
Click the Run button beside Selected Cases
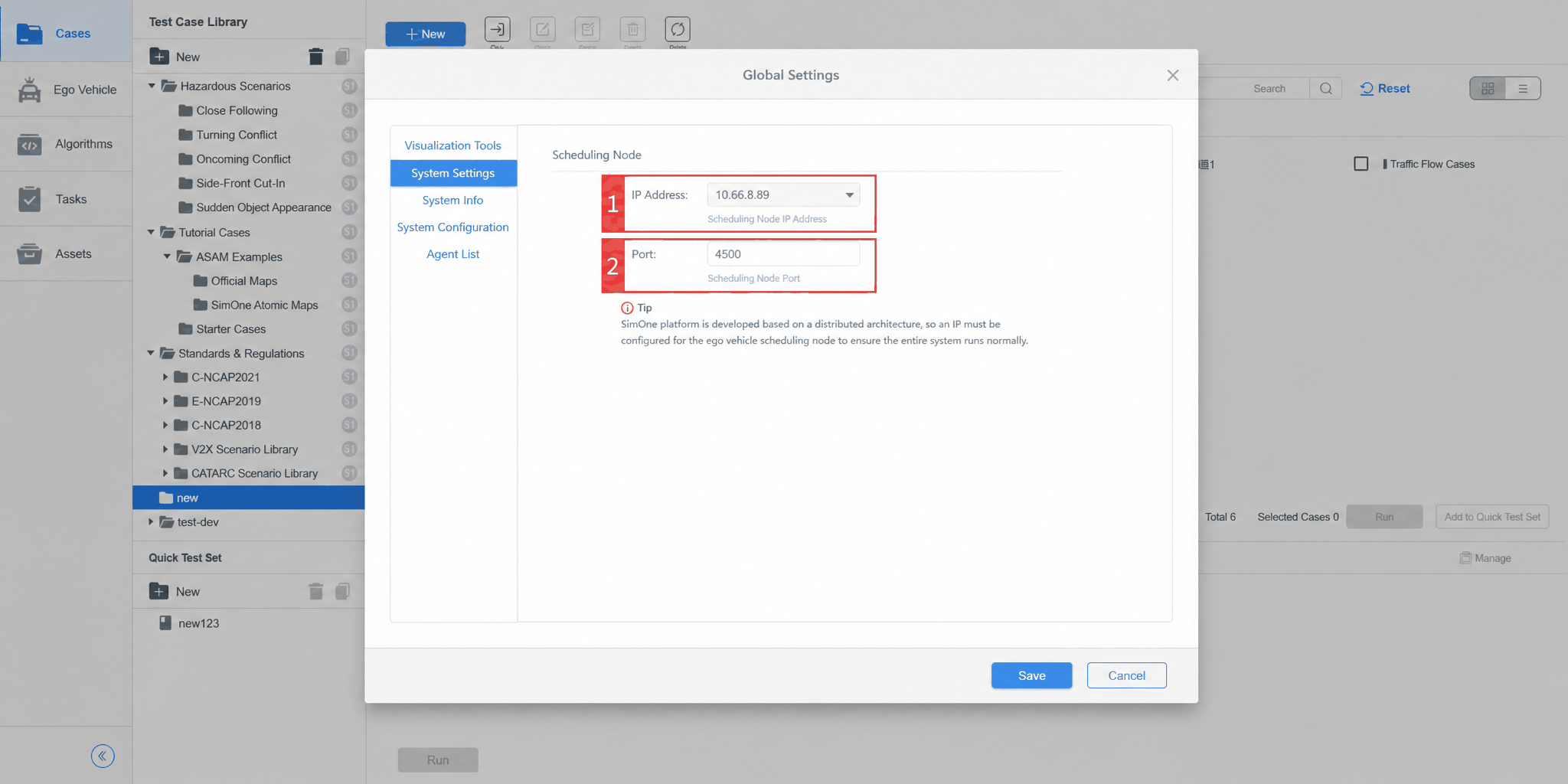tap(1384, 517)
